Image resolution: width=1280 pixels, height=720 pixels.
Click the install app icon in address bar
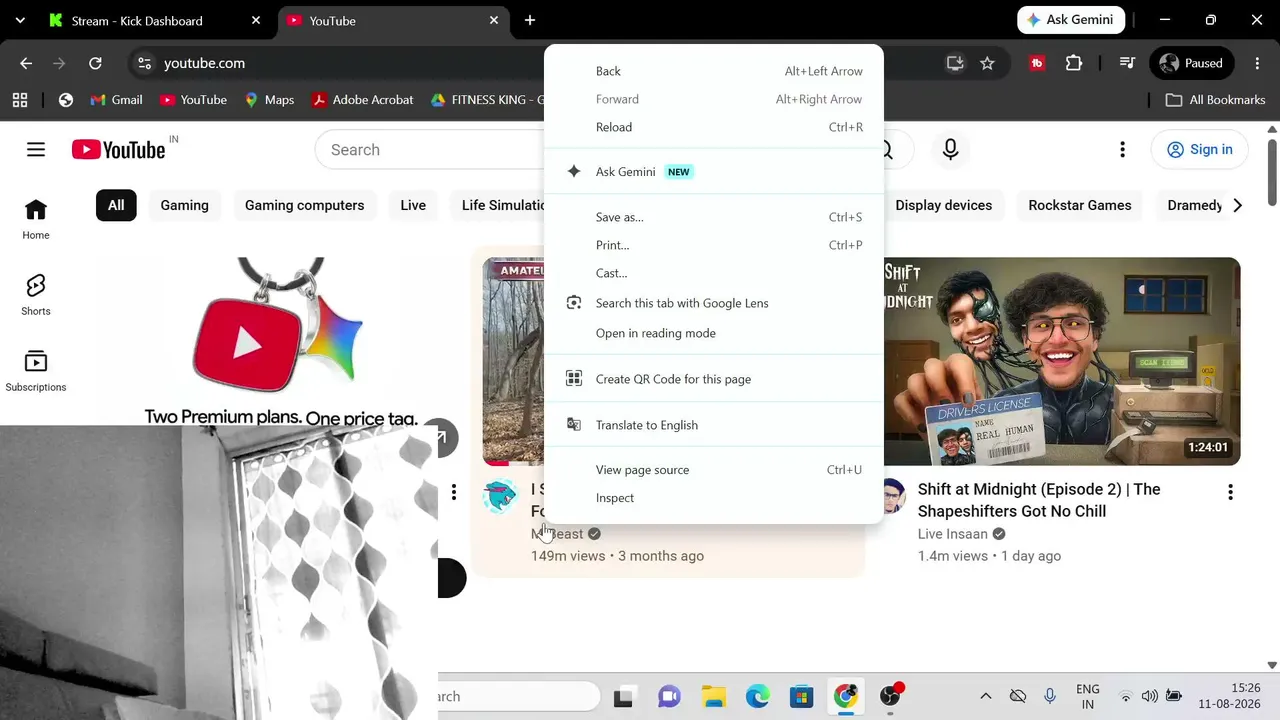coord(955,63)
